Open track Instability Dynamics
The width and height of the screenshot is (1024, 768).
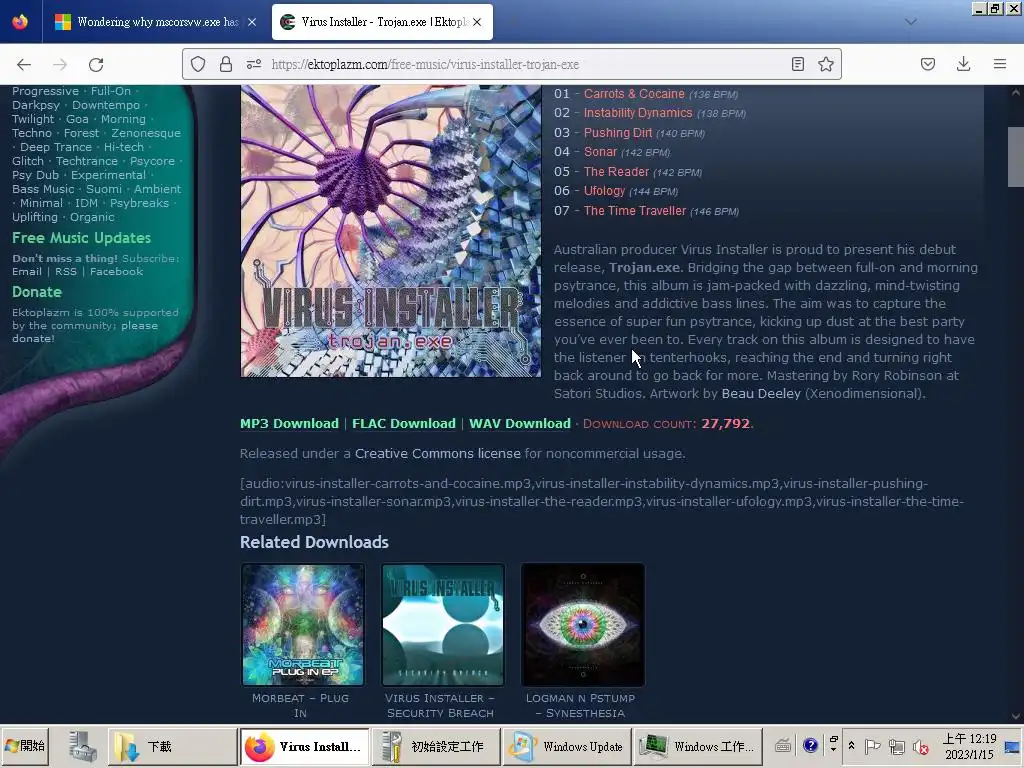638,113
